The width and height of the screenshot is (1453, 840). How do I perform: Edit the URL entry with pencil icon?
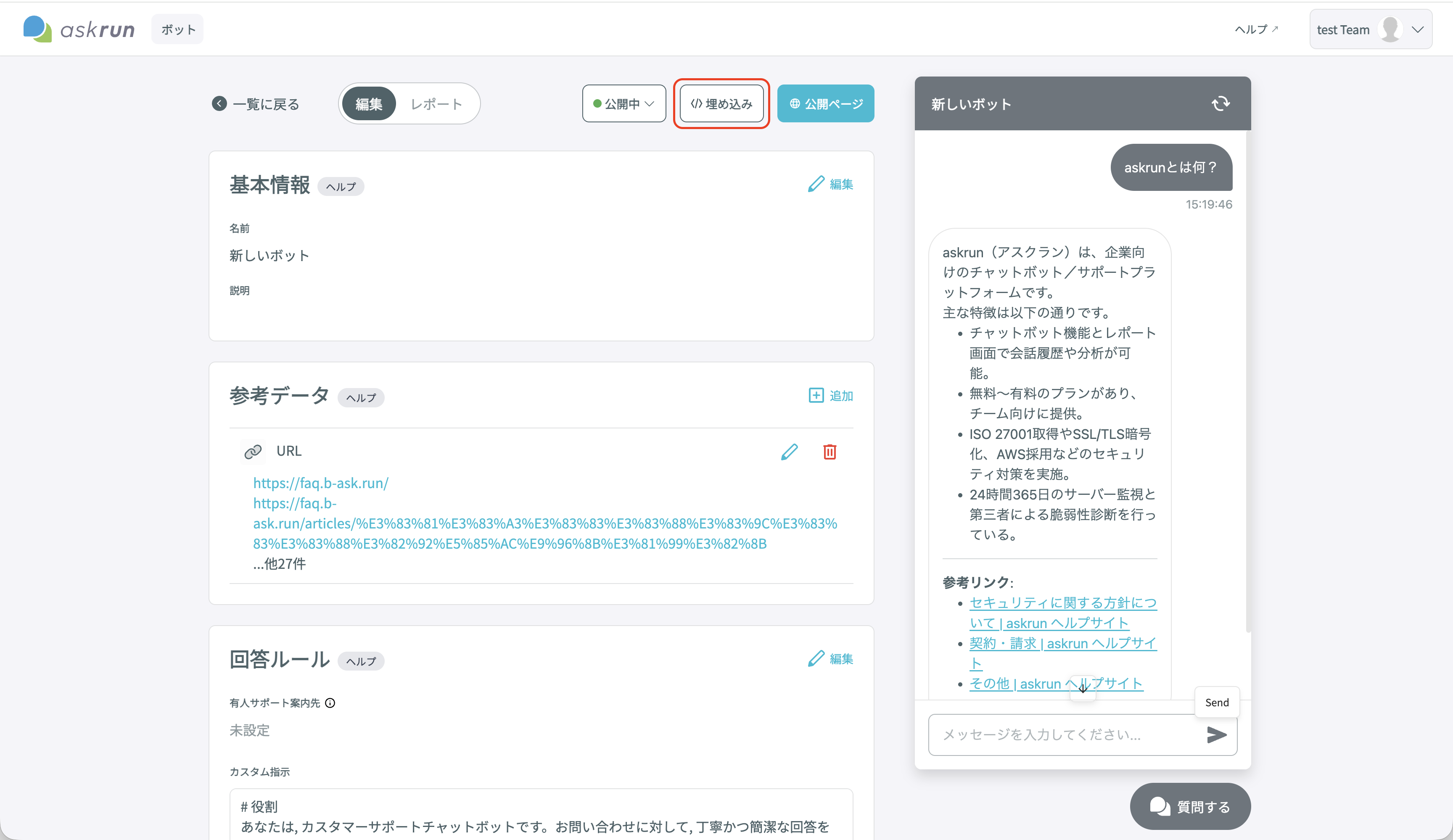tap(789, 452)
